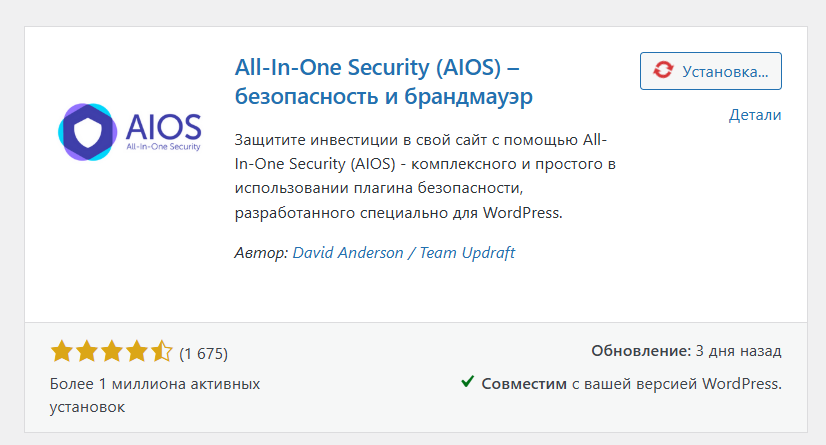Click the third rating star
826x445 pixels.
(x=112, y=352)
